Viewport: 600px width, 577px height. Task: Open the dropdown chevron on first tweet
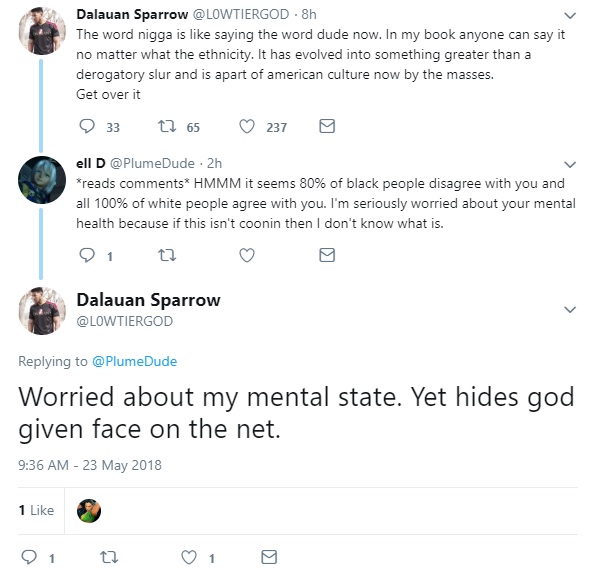[x=570, y=16]
